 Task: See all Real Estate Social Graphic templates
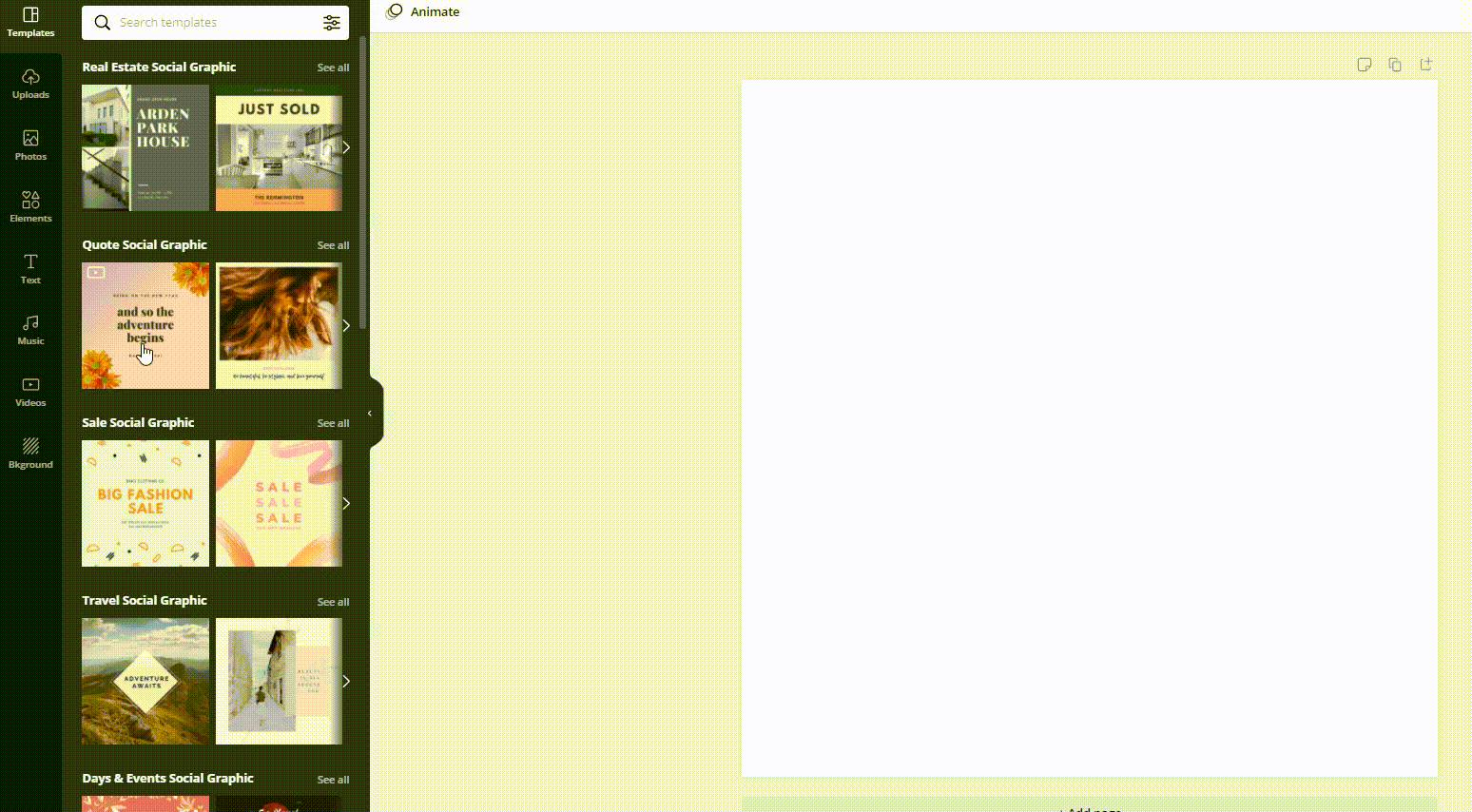pos(333,68)
